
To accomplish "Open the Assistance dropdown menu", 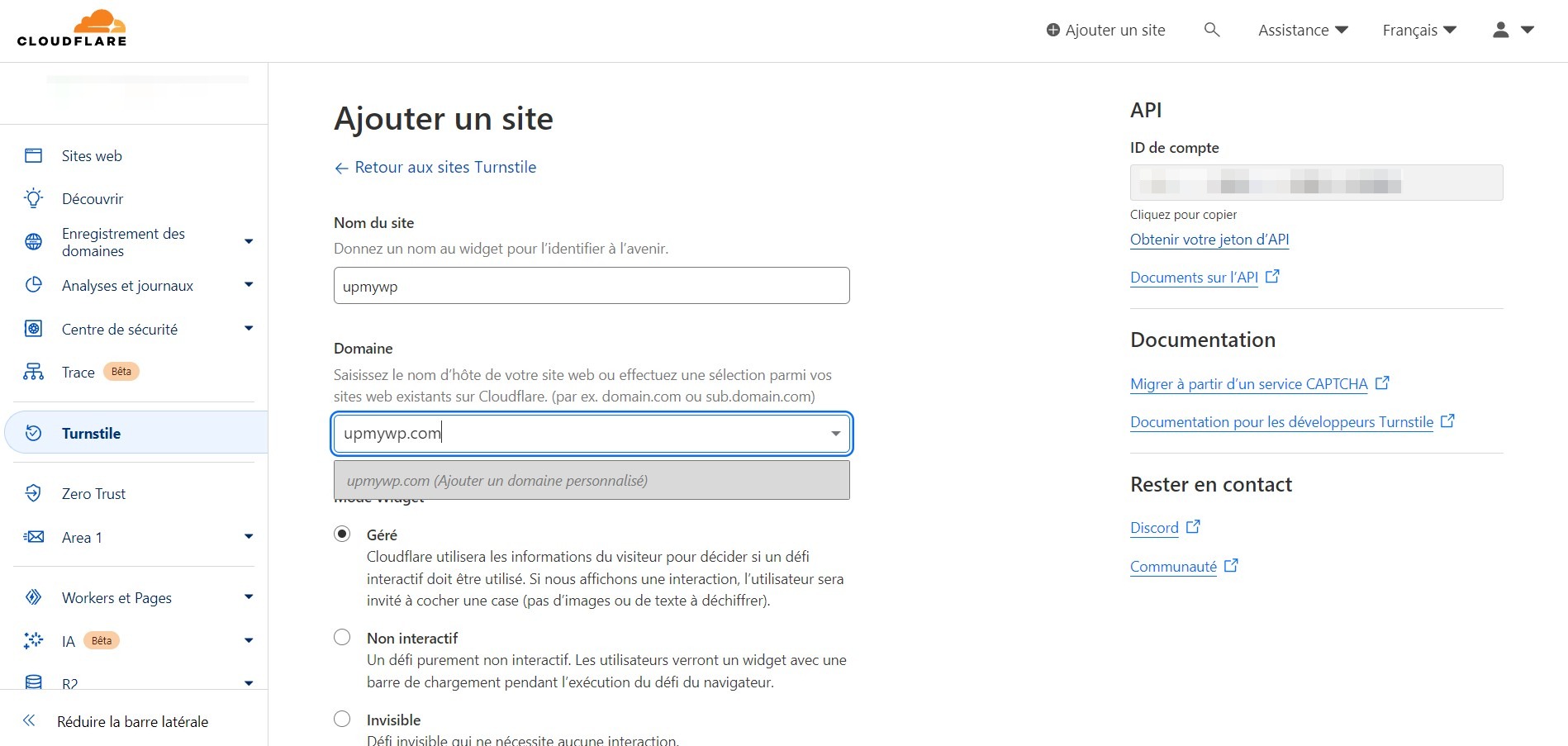I will (1303, 31).
